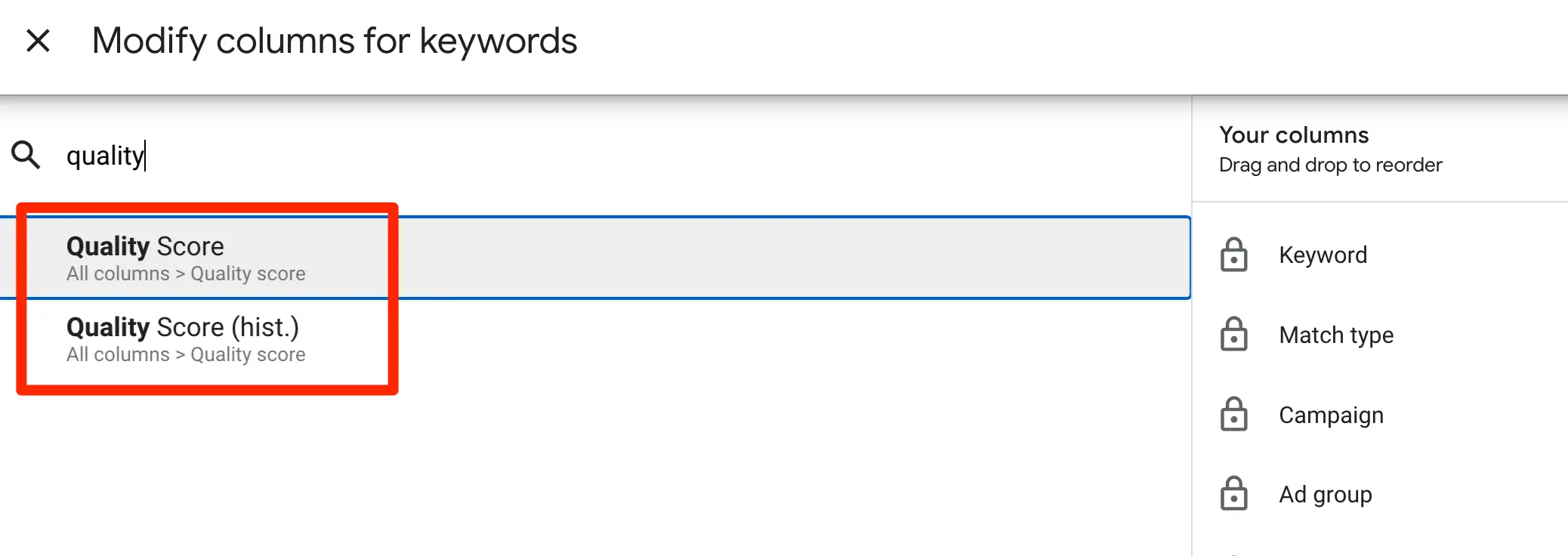This screenshot has height=556, width=1568.
Task: Click the "Modify columns for keywords" title
Action: (x=334, y=41)
